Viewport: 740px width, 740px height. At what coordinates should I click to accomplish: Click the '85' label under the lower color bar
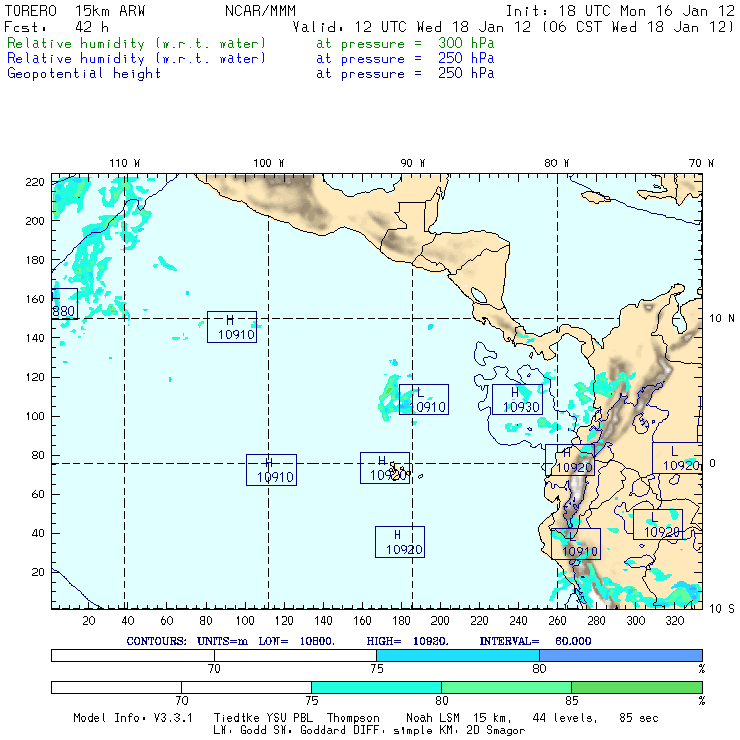pos(572,701)
